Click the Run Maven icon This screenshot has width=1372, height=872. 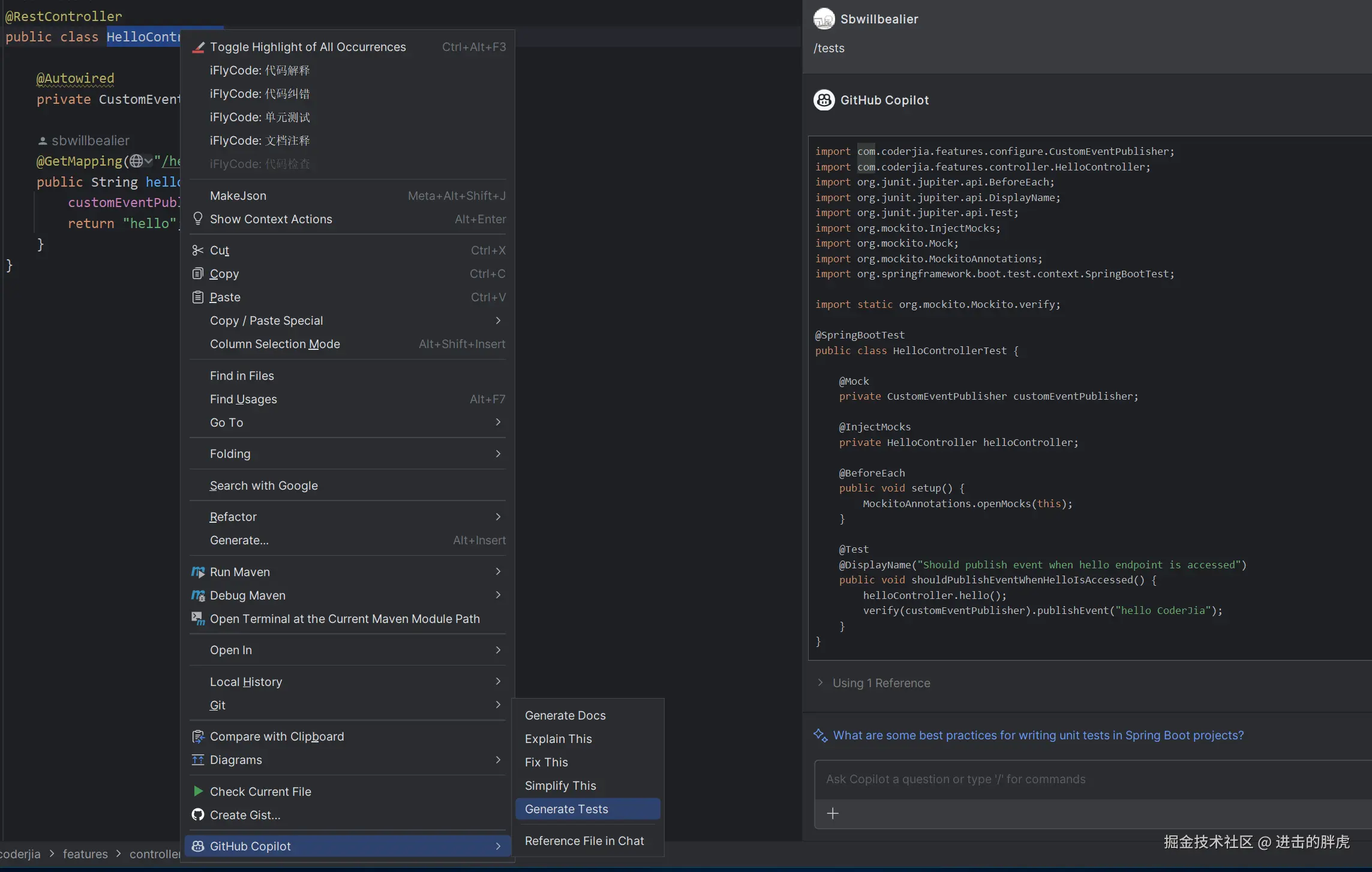197,572
